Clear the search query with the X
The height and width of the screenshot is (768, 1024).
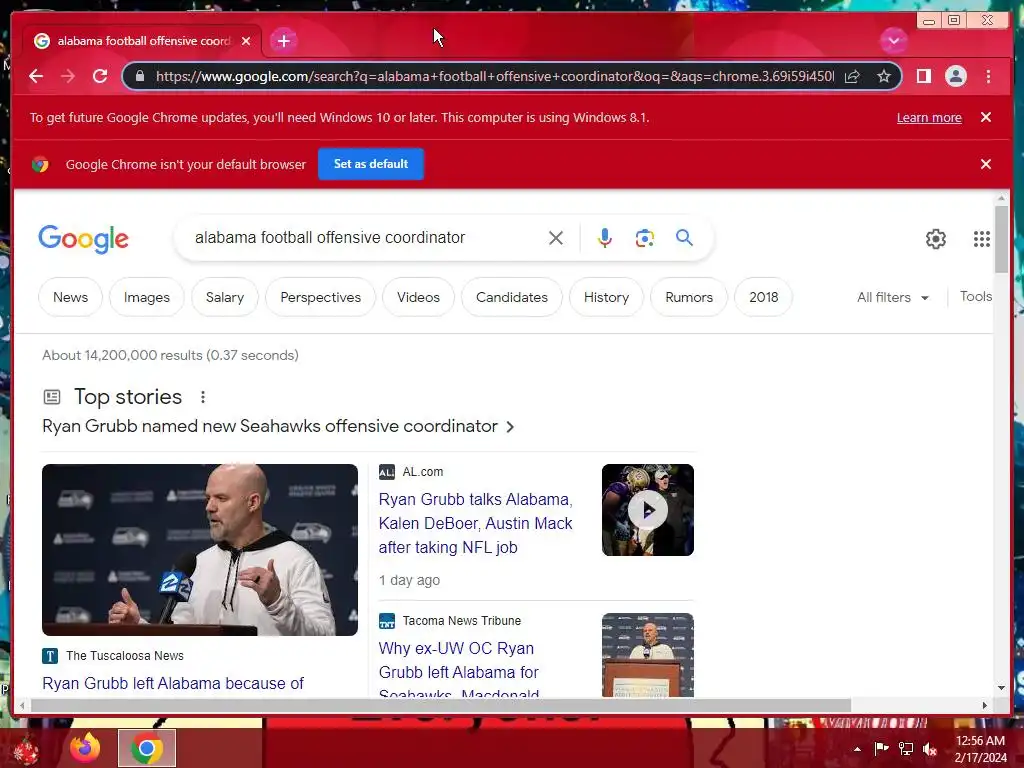pyautogui.click(x=556, y=238)
